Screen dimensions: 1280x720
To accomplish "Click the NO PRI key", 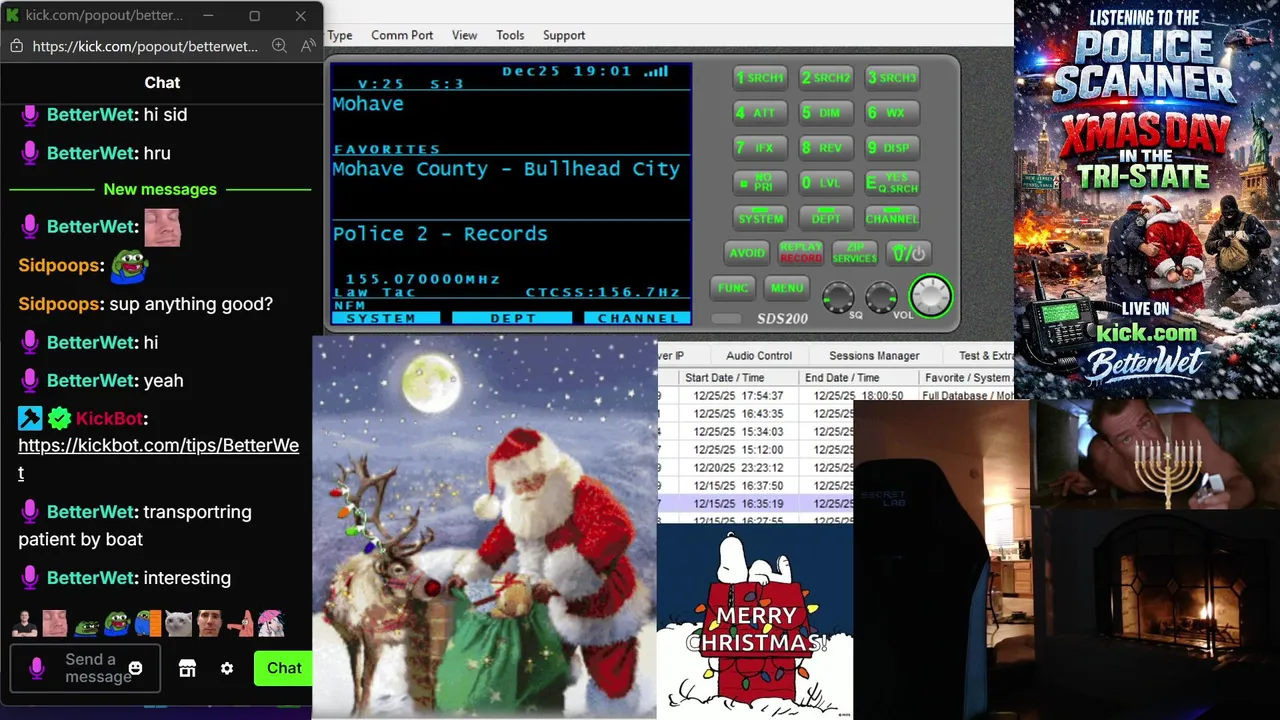I will 760,183.
